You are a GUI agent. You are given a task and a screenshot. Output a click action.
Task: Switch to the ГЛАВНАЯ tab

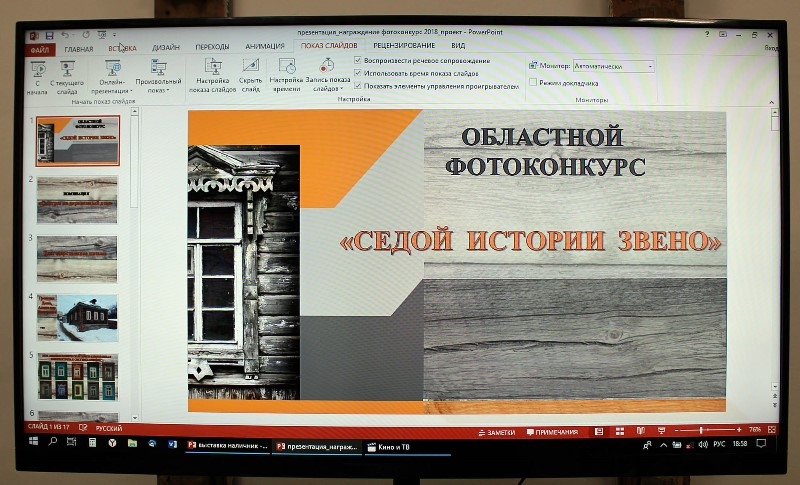pos(79,49)
